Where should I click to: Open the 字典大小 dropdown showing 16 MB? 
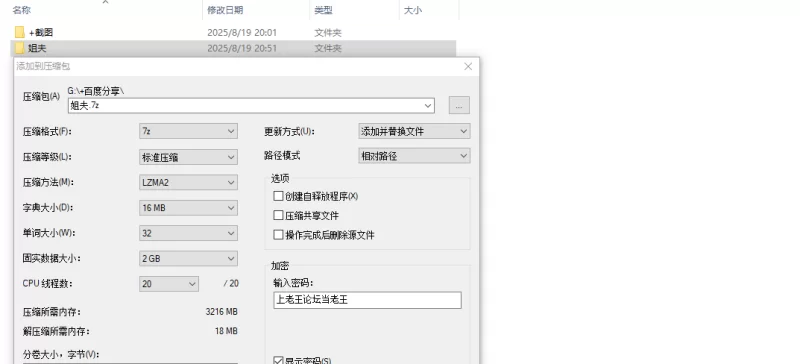click(x=188, y=208)
